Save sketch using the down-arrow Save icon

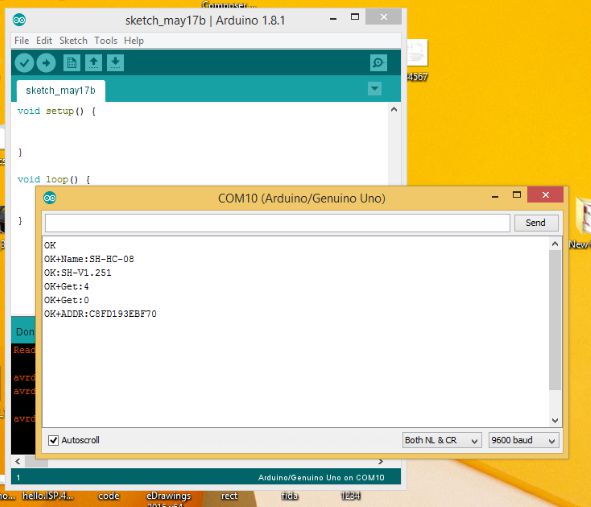pos(115,63)
